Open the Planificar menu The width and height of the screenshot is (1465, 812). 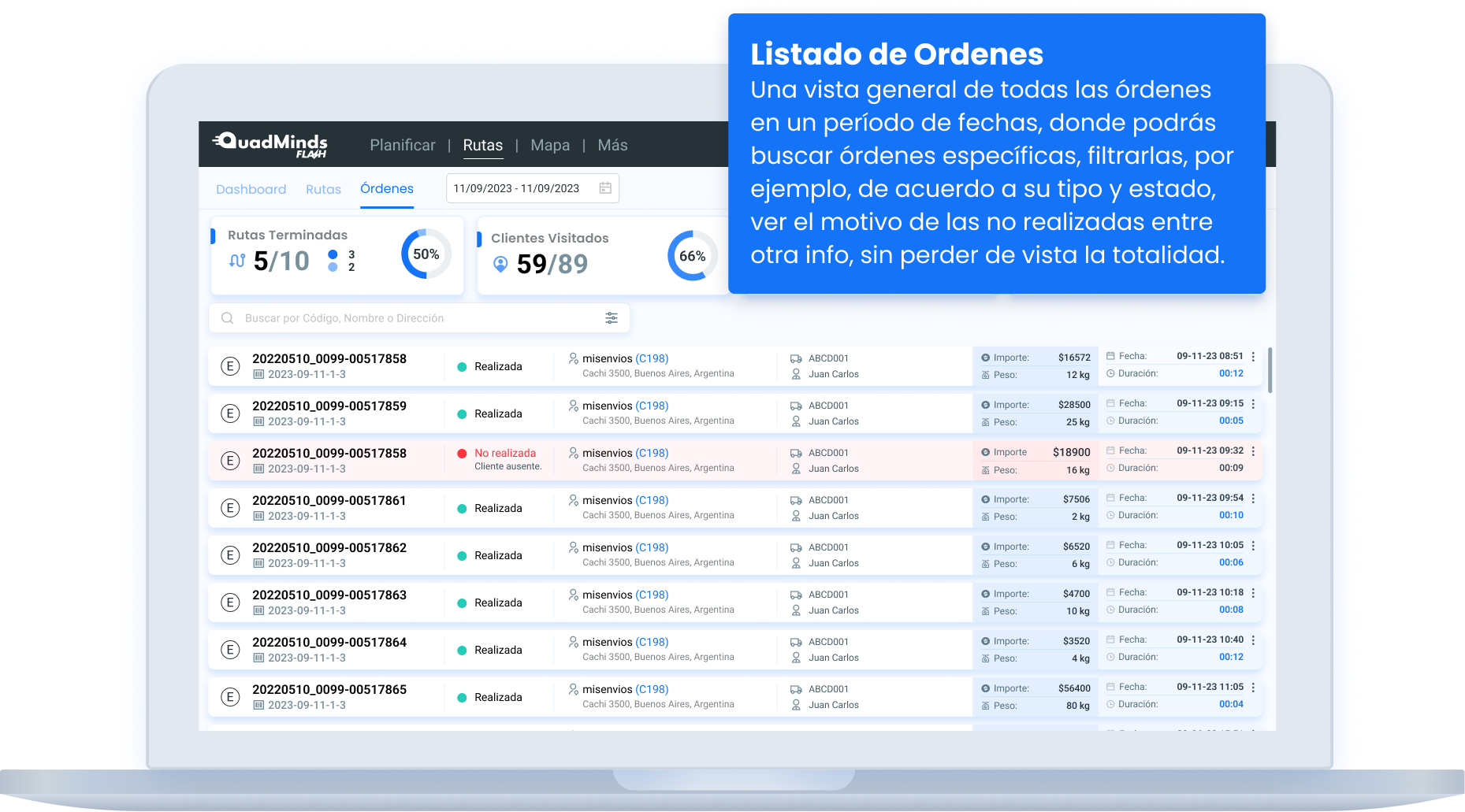click(x=402, y=145)
